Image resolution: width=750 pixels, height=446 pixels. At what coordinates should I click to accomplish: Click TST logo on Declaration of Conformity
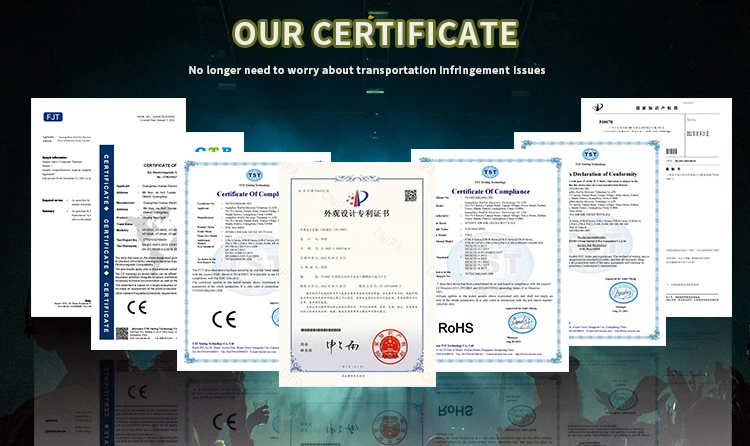(x=590, y=154)
